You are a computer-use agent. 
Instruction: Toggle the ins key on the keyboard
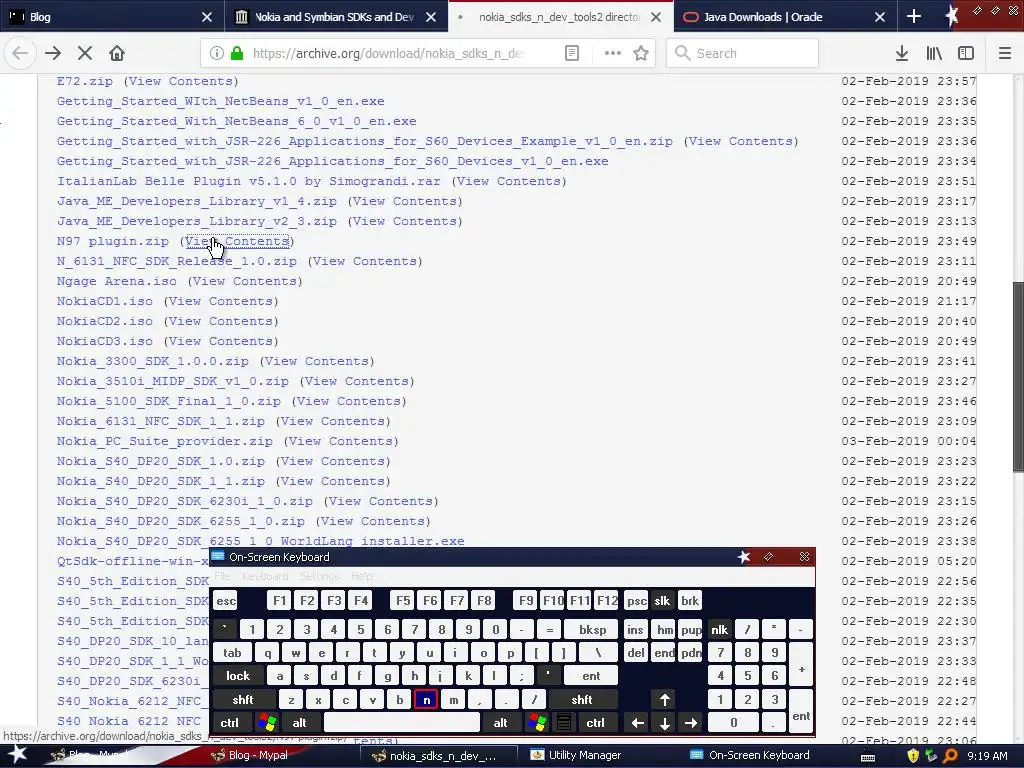[635, 630]
